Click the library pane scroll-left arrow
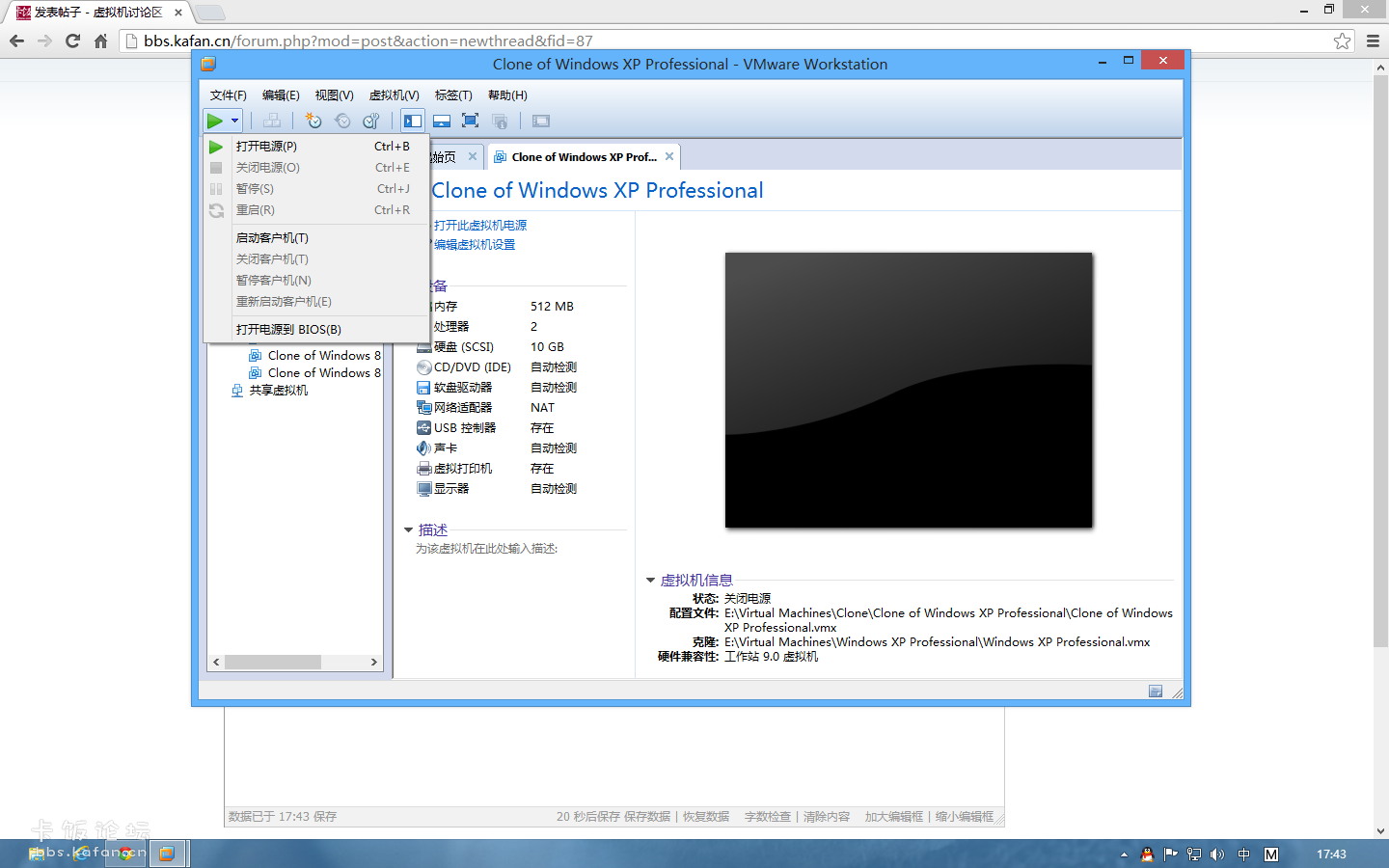Viewport: 1389px width, 868px height. (x=216, y=663)
